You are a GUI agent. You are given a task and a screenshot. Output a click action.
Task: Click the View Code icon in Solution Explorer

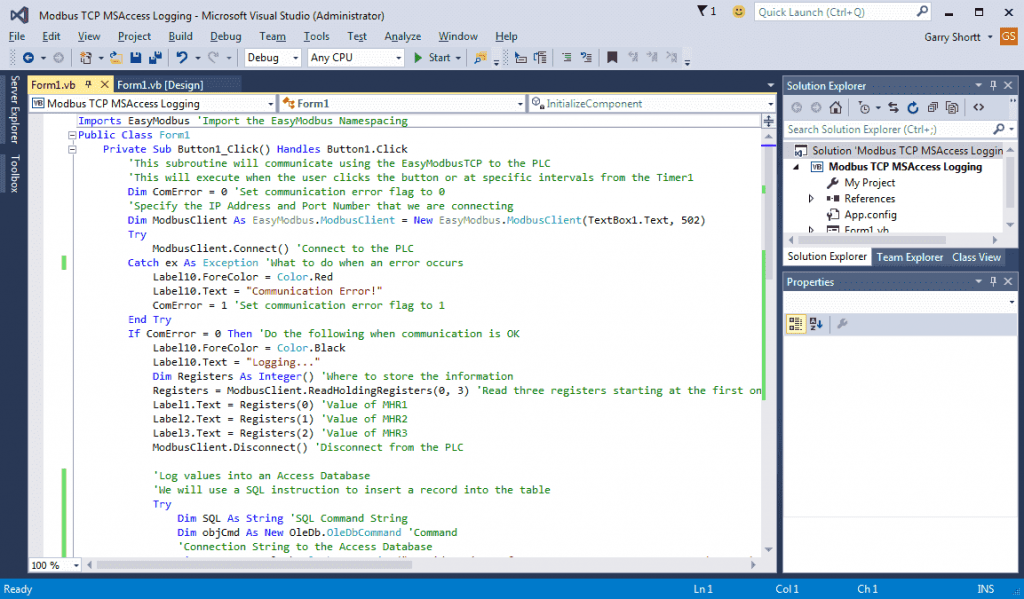point(978,107)
